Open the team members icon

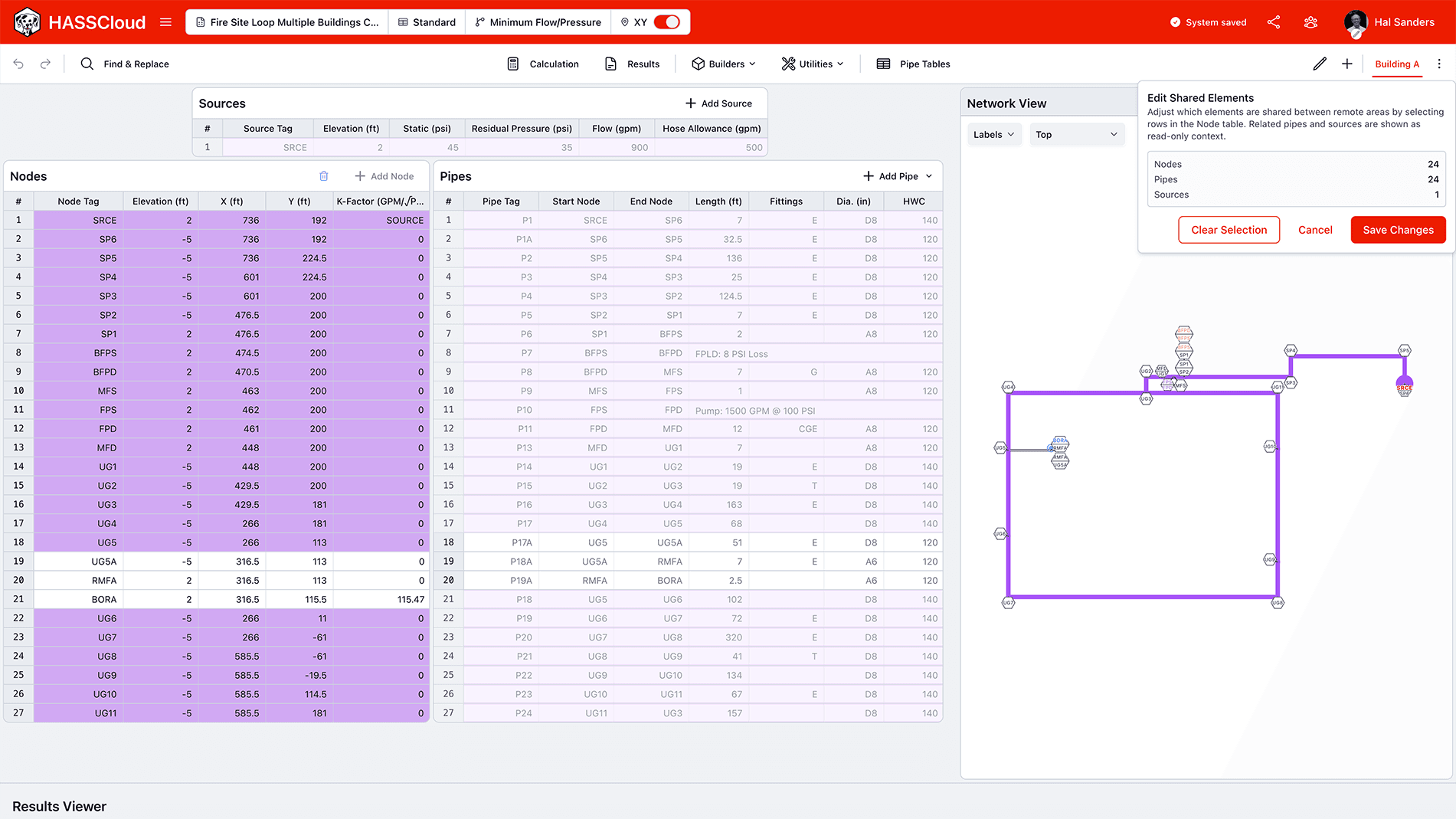tap(1310, 22)
